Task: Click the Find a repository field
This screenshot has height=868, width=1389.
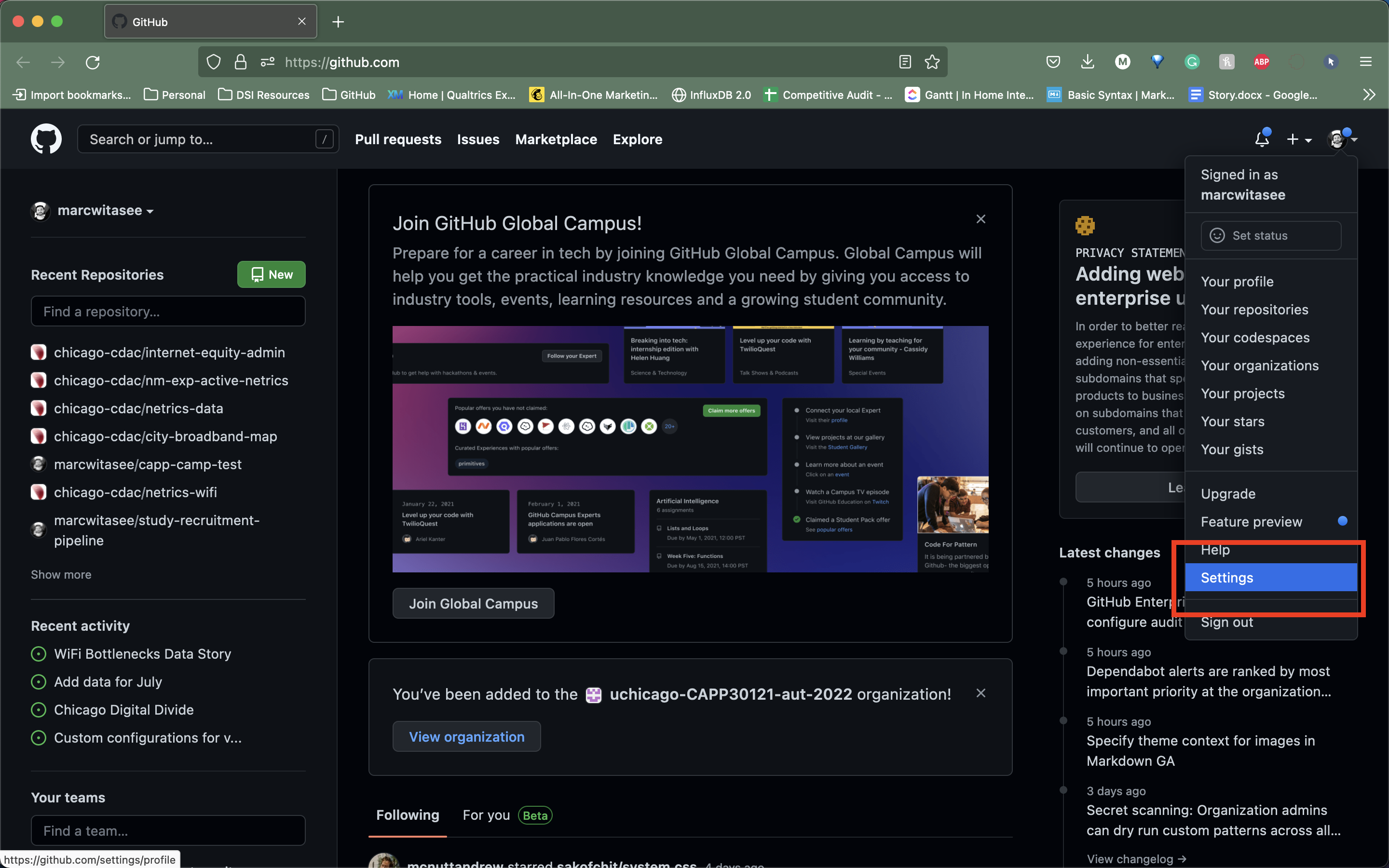Action: point(168,311)
